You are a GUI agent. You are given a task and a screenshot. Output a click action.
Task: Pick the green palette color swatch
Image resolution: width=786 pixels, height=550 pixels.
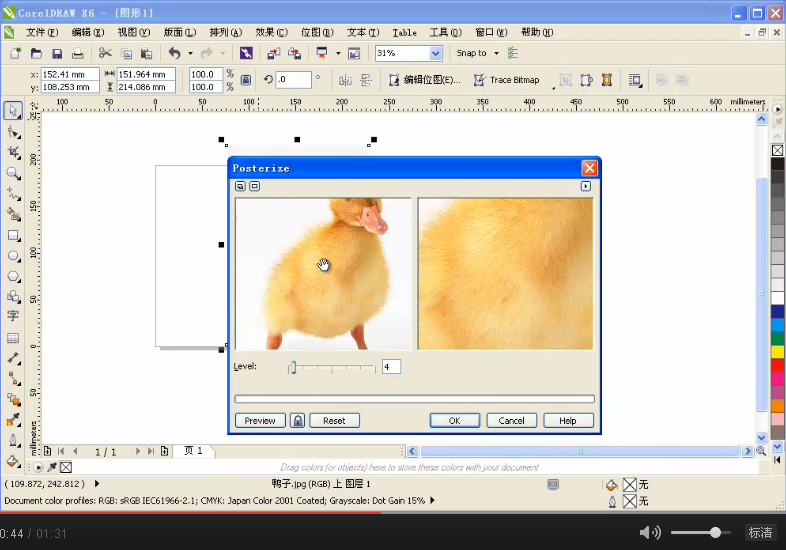click(x=777, y=338)
